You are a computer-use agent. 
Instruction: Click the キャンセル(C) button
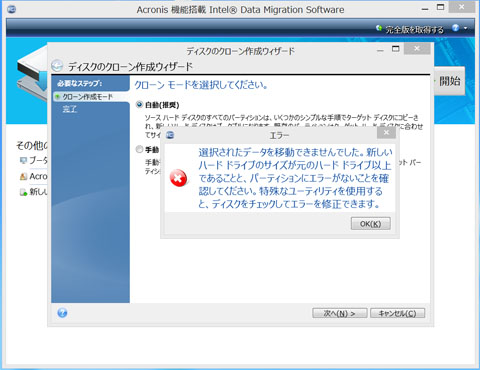click(x=397, y=313)
